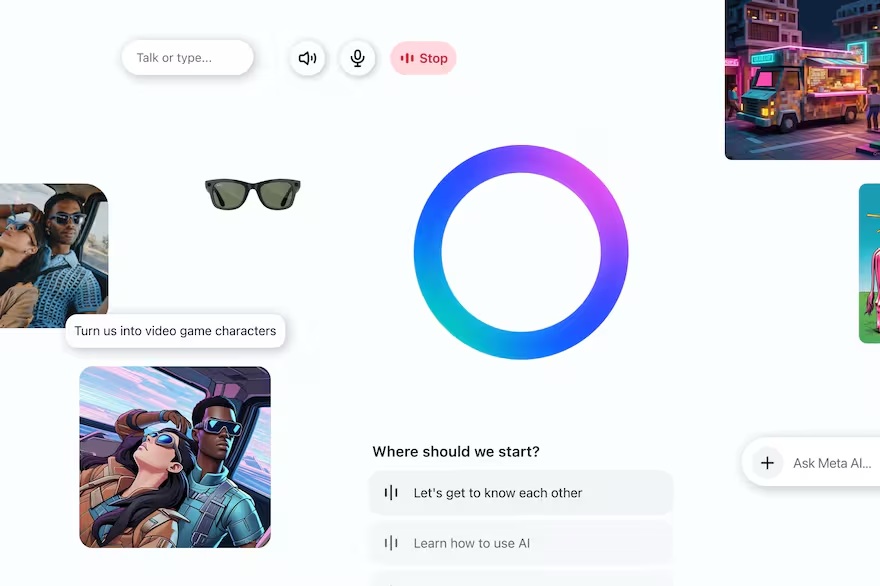Stop the voice conversation
The image size is (880, 586).
pyautogui.click(x=424, y=58)
